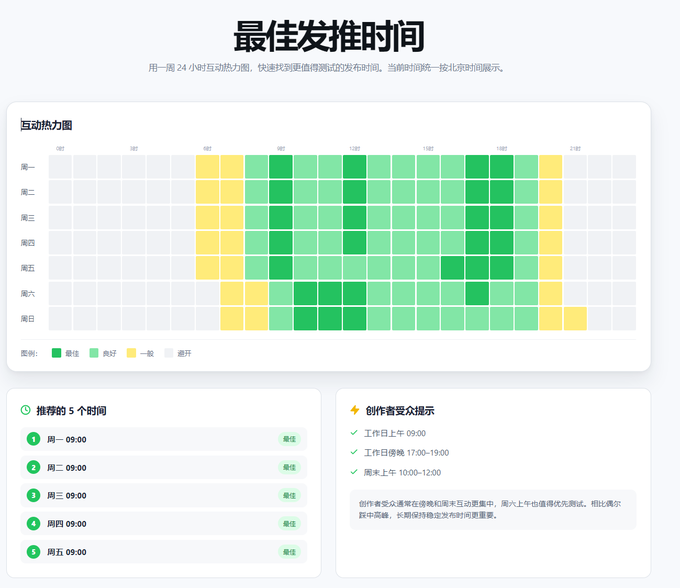Click the 互动热力图 section heading
Image resolution: width=680 pixels, height=588 pixels.
point(46,125)
